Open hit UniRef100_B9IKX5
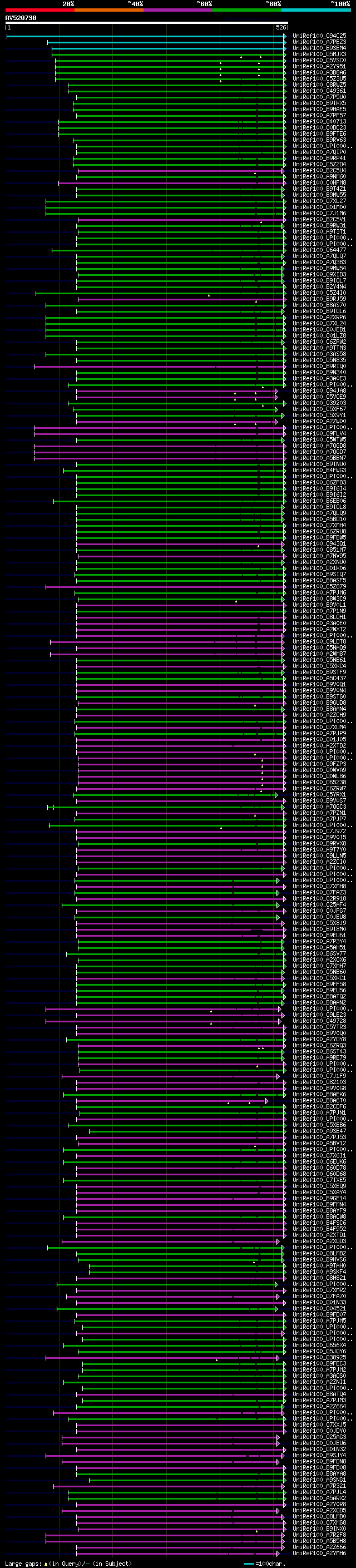Viewport: 356px width, 1568px height. pyautogui.click(x=319, y=103)
